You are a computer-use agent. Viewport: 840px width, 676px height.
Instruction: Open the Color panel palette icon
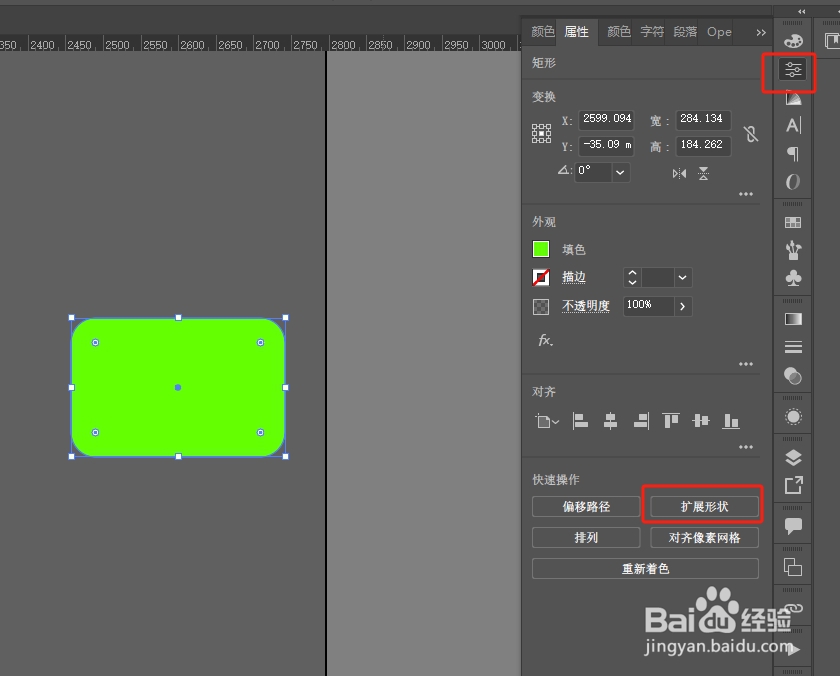pos(793,41)
